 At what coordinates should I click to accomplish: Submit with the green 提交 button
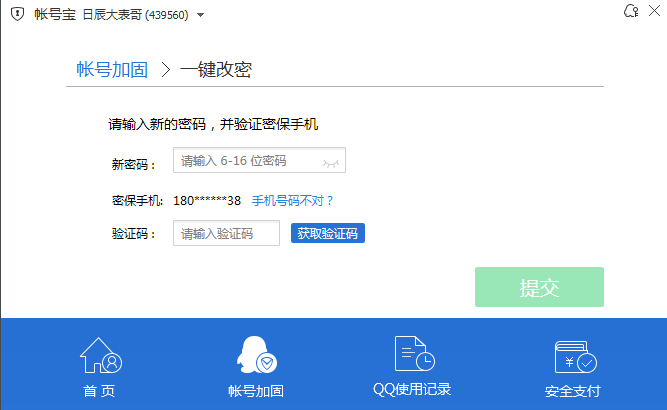pos(539,287)
